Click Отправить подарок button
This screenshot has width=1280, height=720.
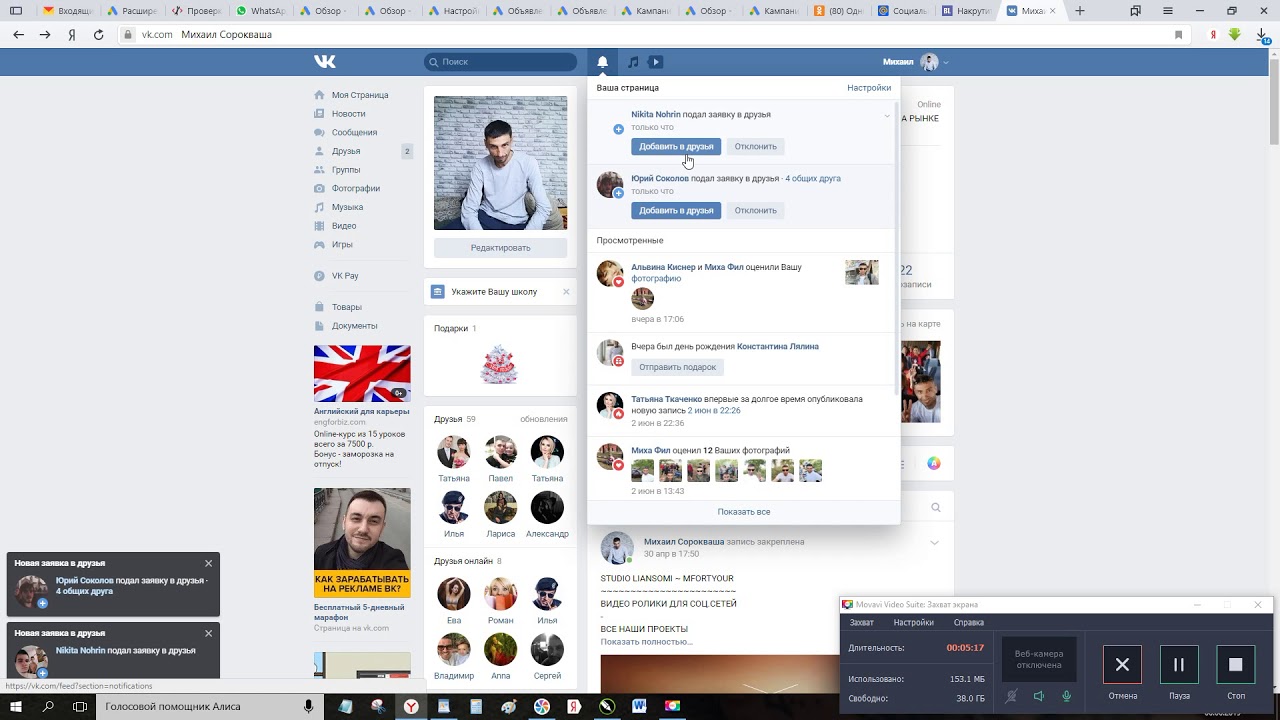click(x=677, y=367)
